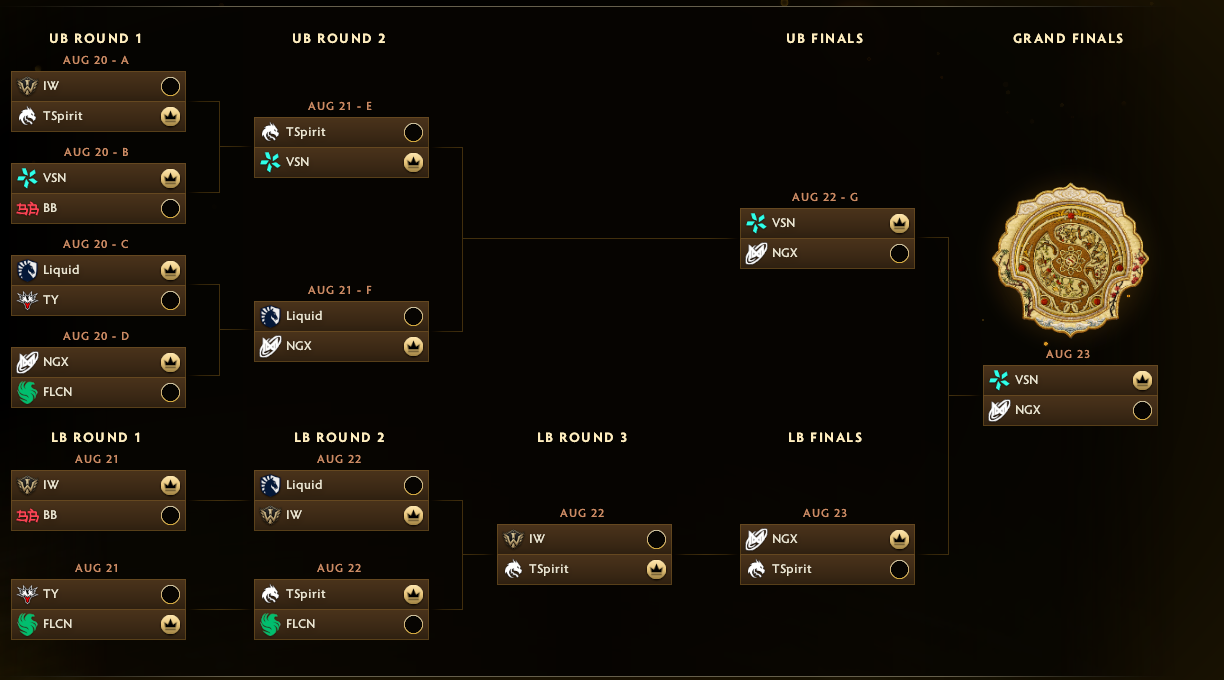Click crown marker beside NGX in LB Finals

pyautogui.click(x=899, y=539)
